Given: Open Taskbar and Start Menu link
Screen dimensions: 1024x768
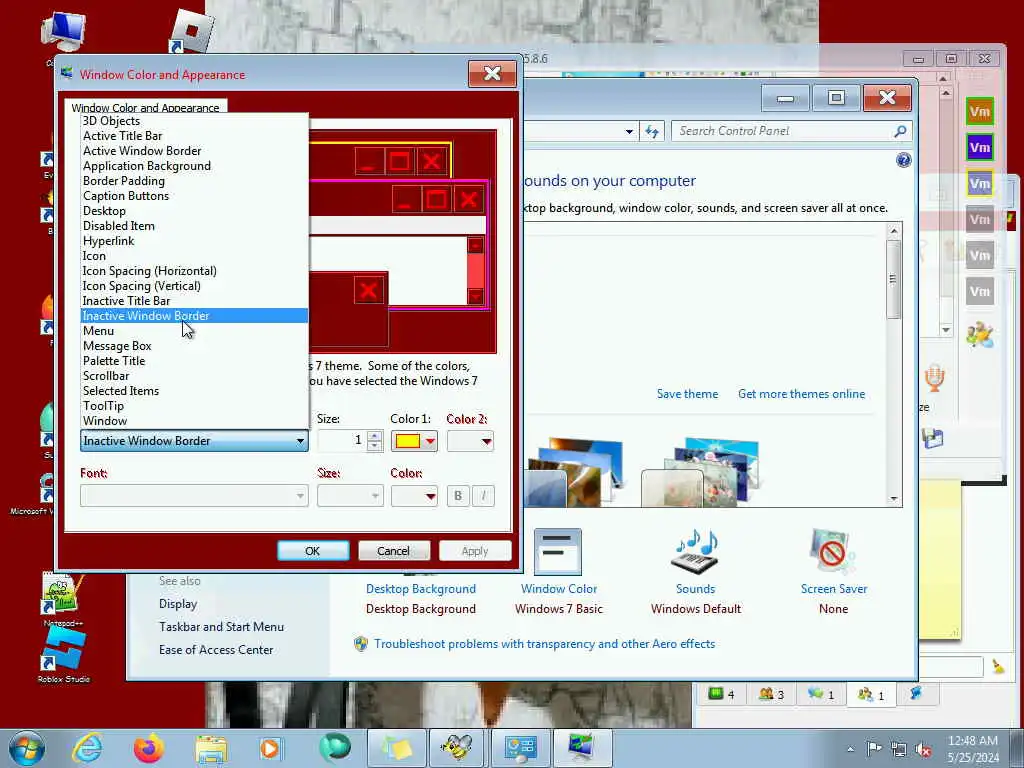Looking at the screenshot, I should pyautogui.click(x=221, y=627).
